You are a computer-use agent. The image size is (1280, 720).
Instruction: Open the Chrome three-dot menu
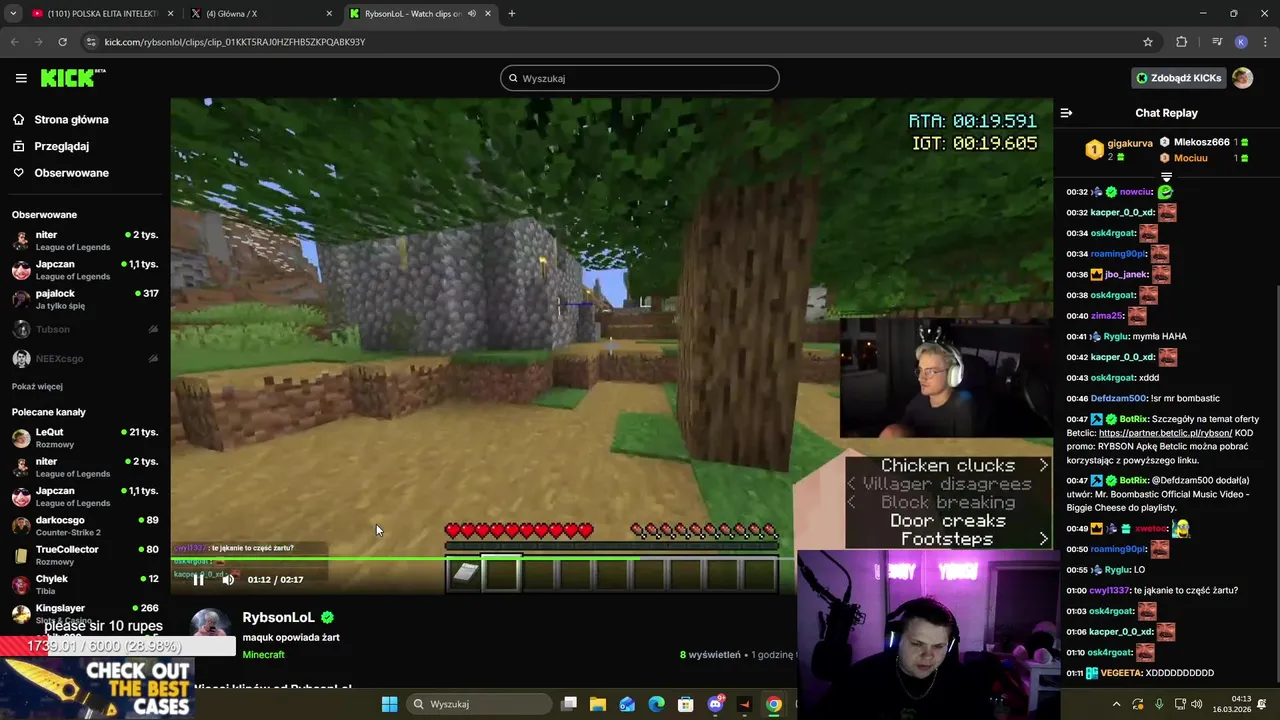(x=1265, y=42)
